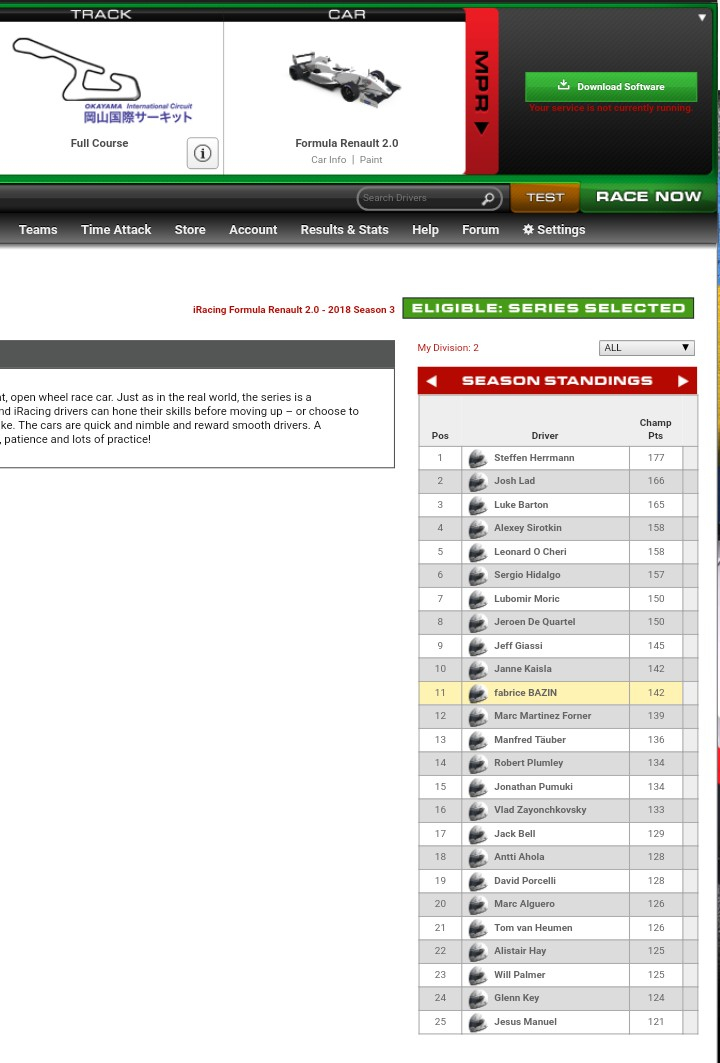Image resolution: width=720 pixels, height=1063 pixels.
Task: Select driver name Marc Alguero
Action: [524, 904]
